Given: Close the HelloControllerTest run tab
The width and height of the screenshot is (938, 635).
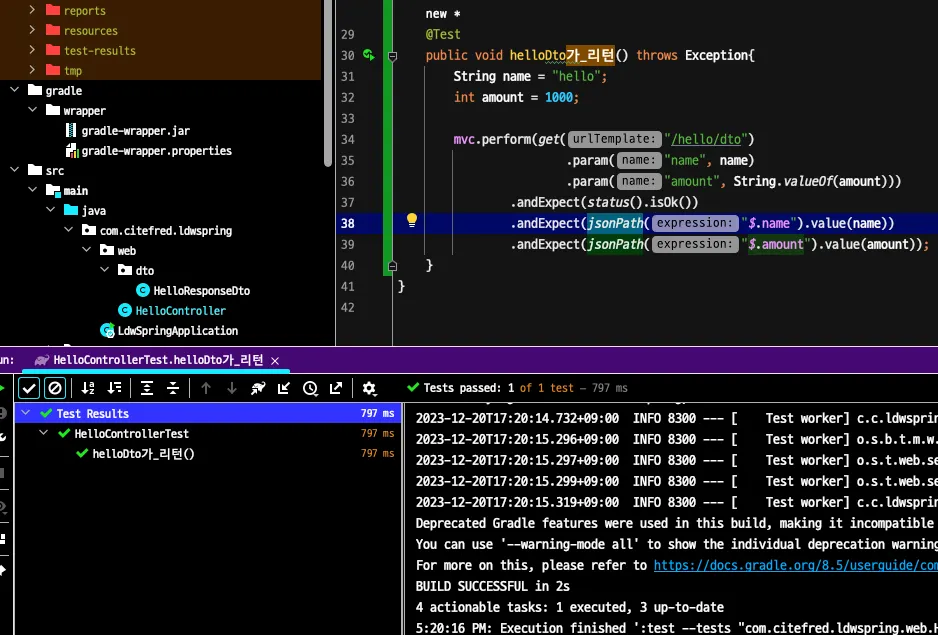Looking at the screenshot, I should point(275,360).
